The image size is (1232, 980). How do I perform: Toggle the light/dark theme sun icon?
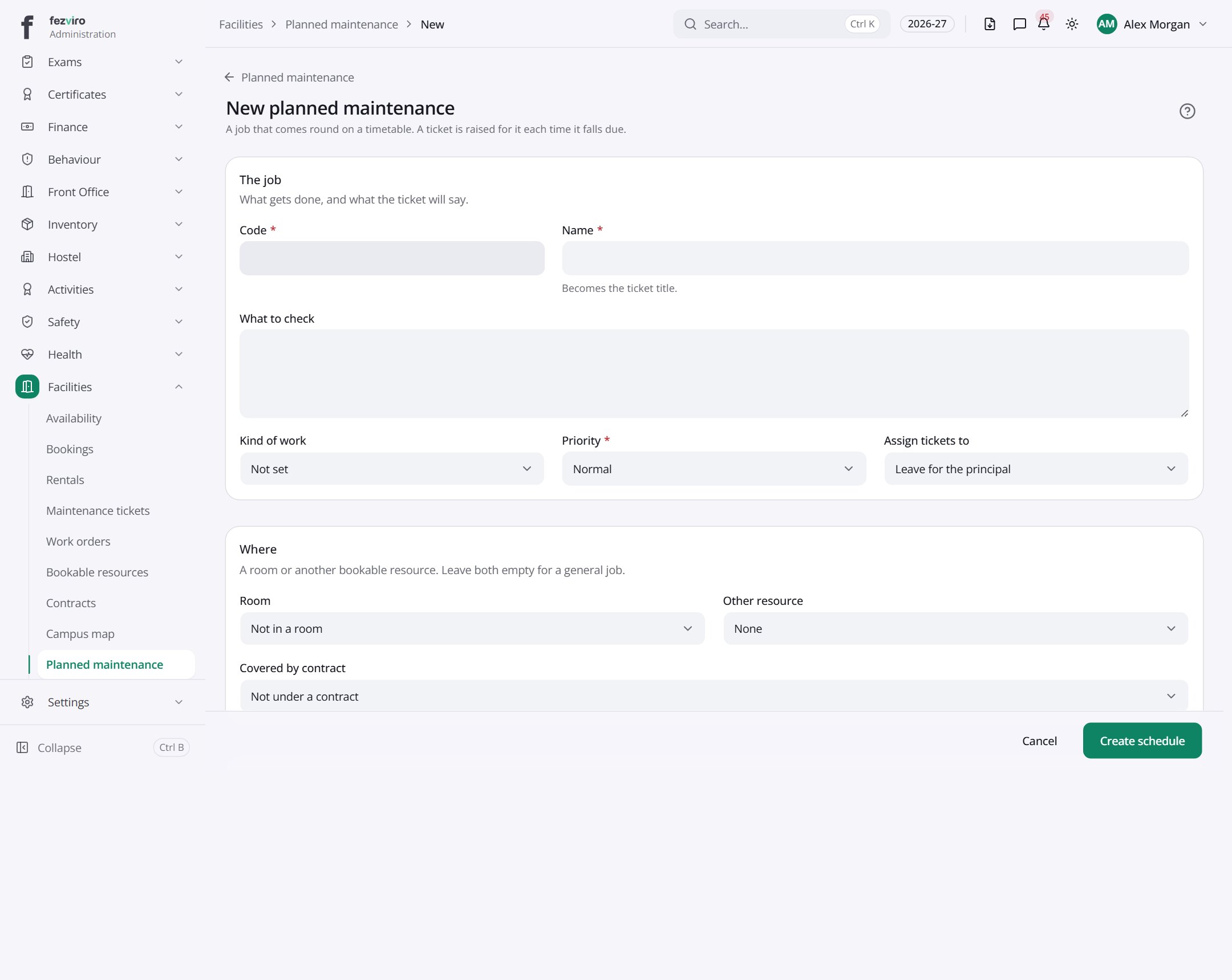point(1072,24)
